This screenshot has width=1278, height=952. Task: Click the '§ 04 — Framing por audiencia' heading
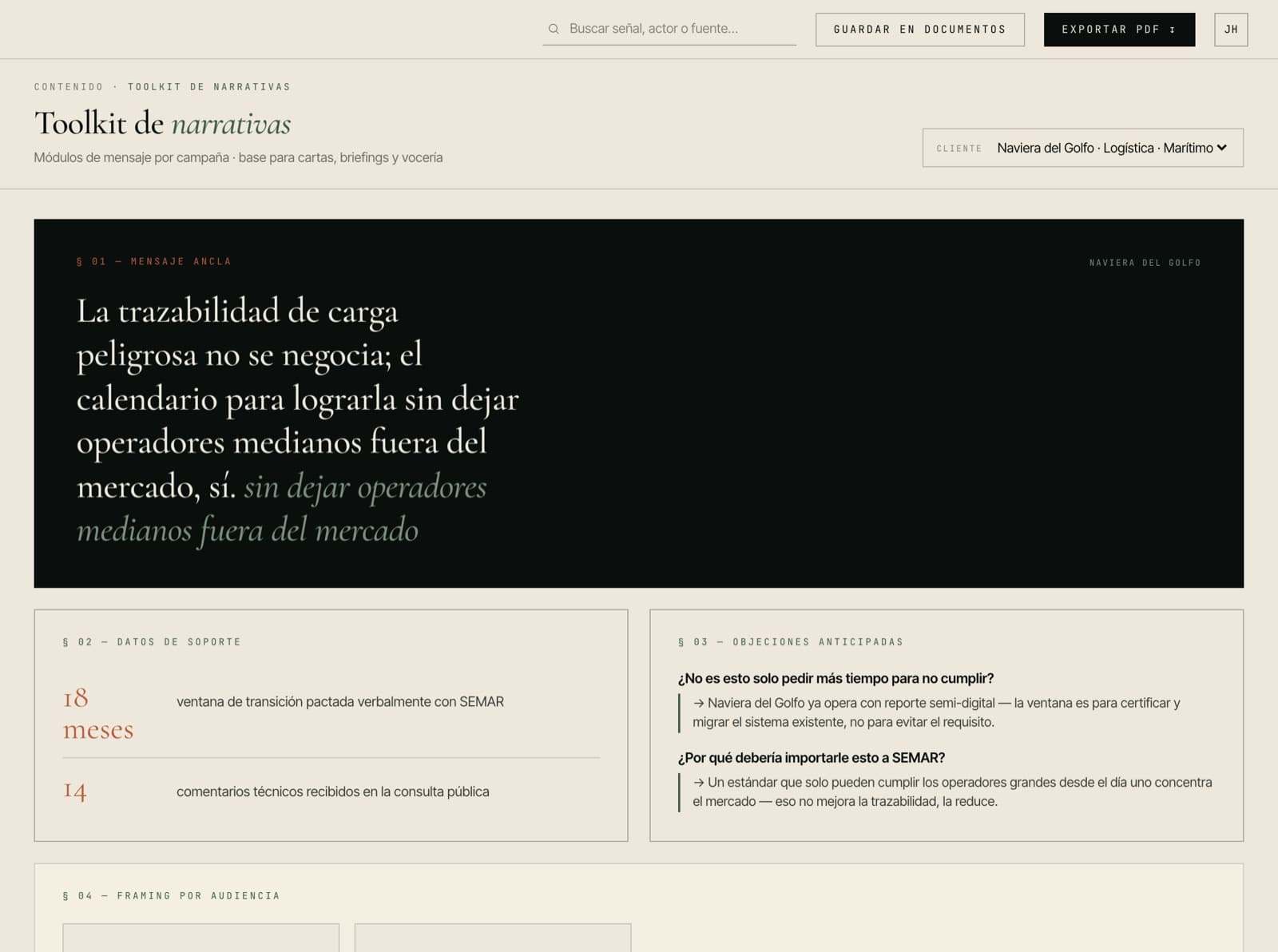[x=171, y=896]
